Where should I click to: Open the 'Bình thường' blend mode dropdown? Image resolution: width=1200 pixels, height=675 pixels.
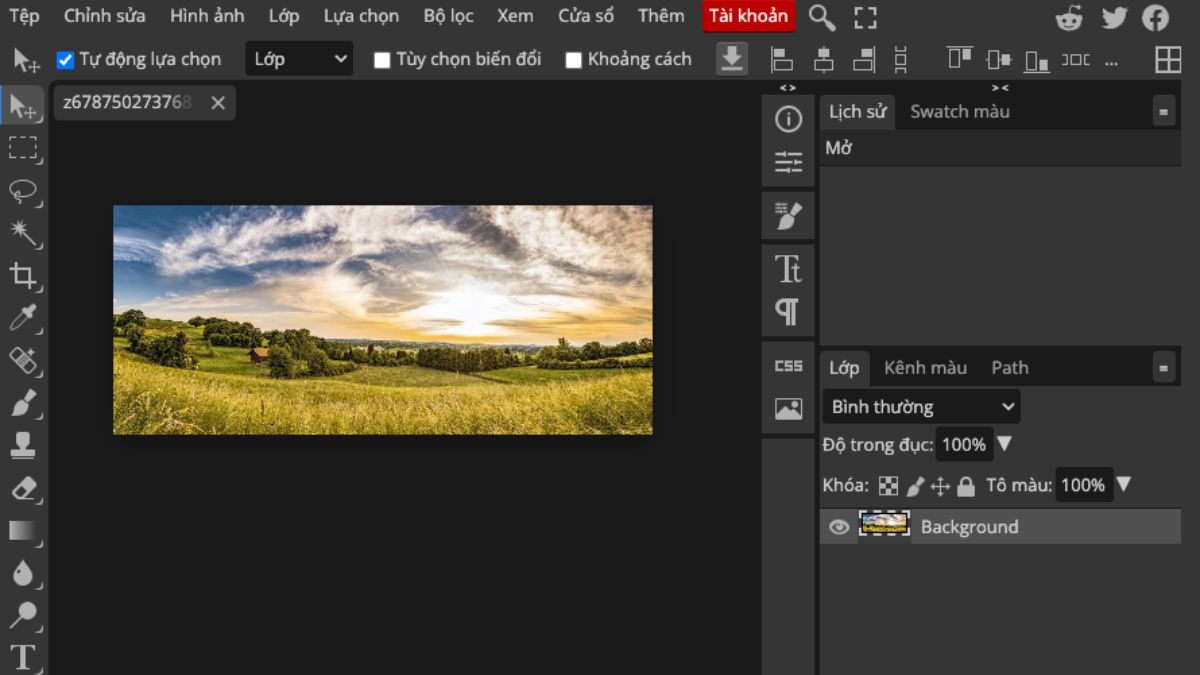tap(922, 407)
